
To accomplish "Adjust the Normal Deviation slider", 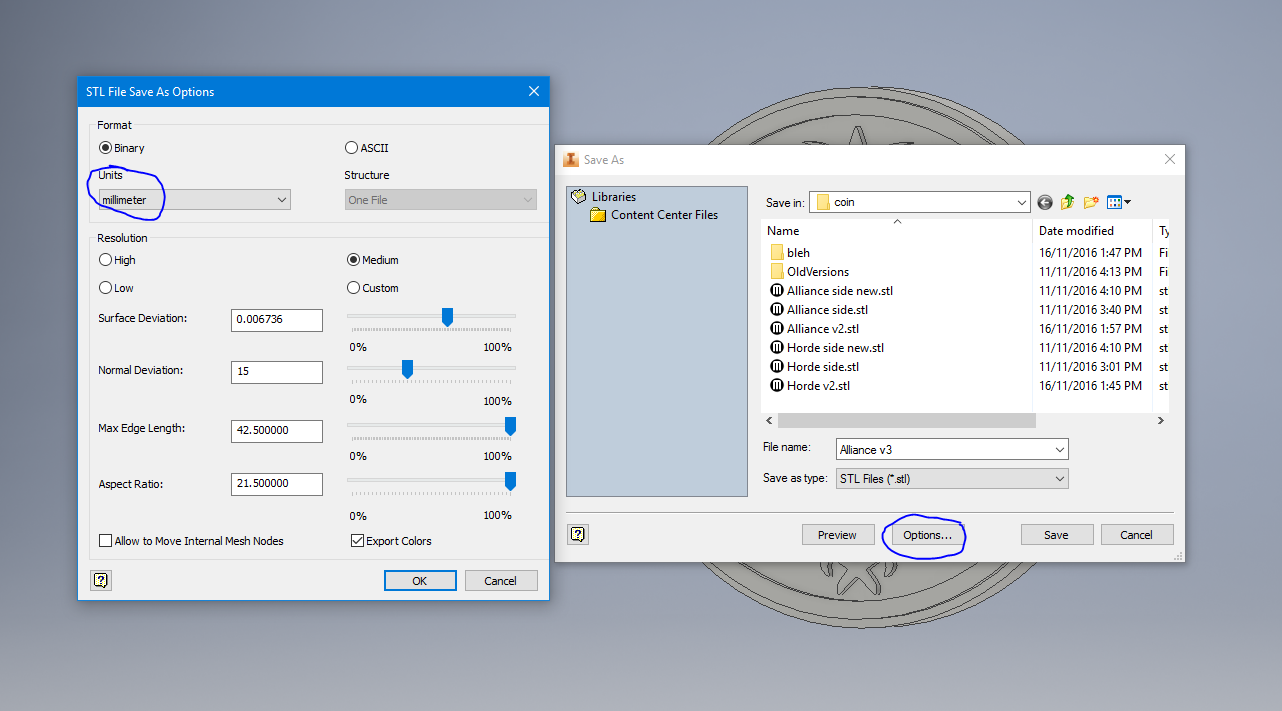I will pyautogui.click(x=407, y=368).
